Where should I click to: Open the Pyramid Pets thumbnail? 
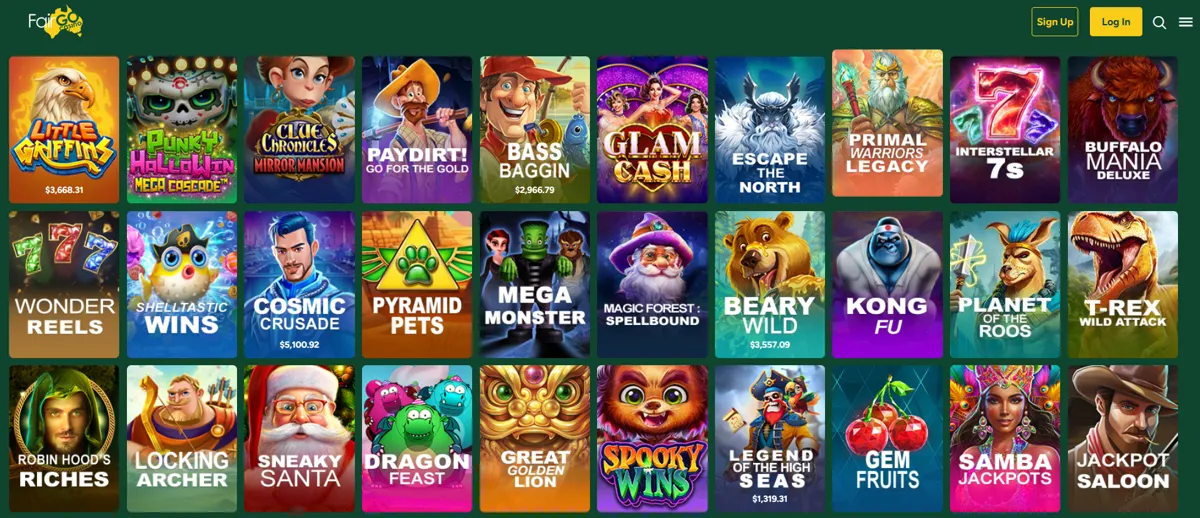tap(417, 284)
